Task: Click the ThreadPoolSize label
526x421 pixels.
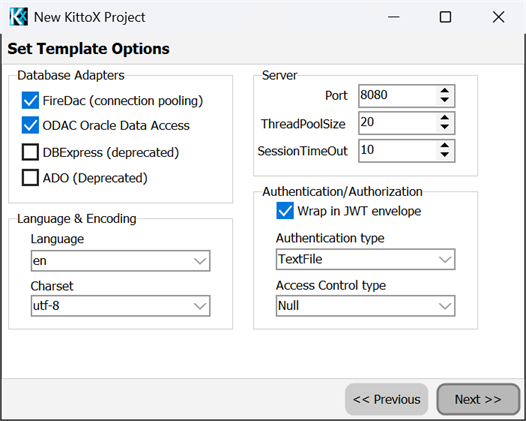Action: coord(303,124)
